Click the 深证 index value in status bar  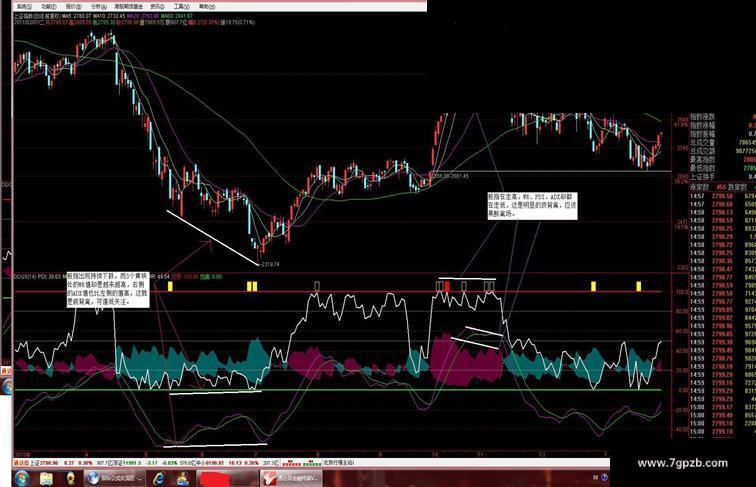pos(132,463)
